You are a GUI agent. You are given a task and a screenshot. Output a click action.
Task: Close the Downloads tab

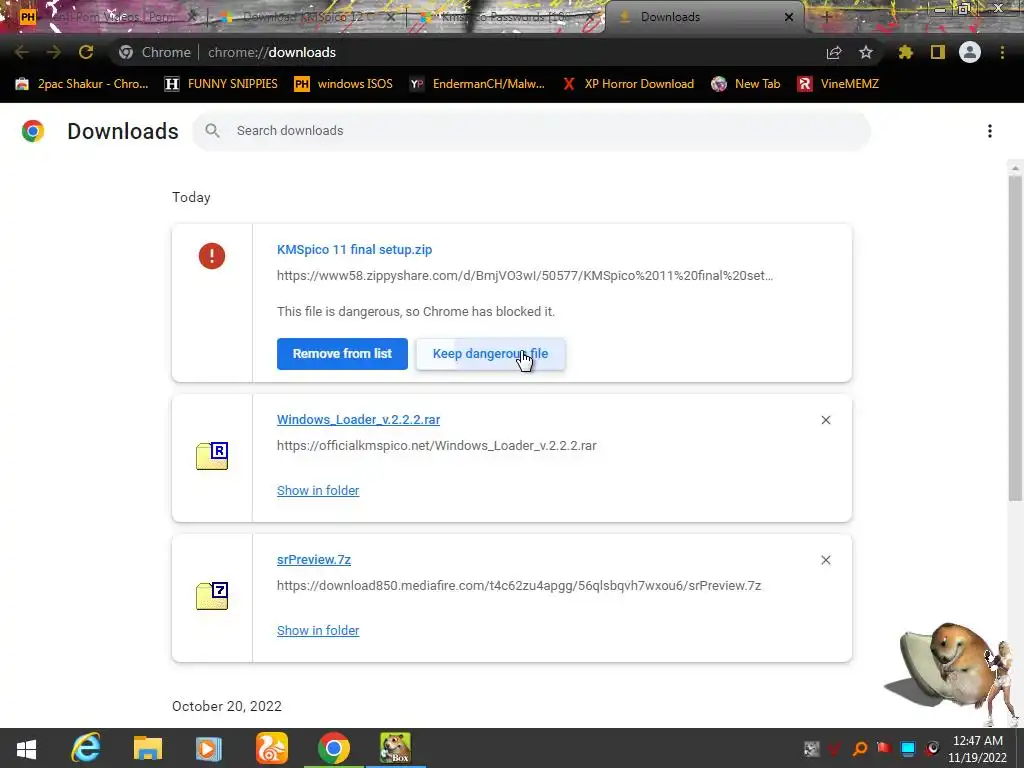(789, 18)
